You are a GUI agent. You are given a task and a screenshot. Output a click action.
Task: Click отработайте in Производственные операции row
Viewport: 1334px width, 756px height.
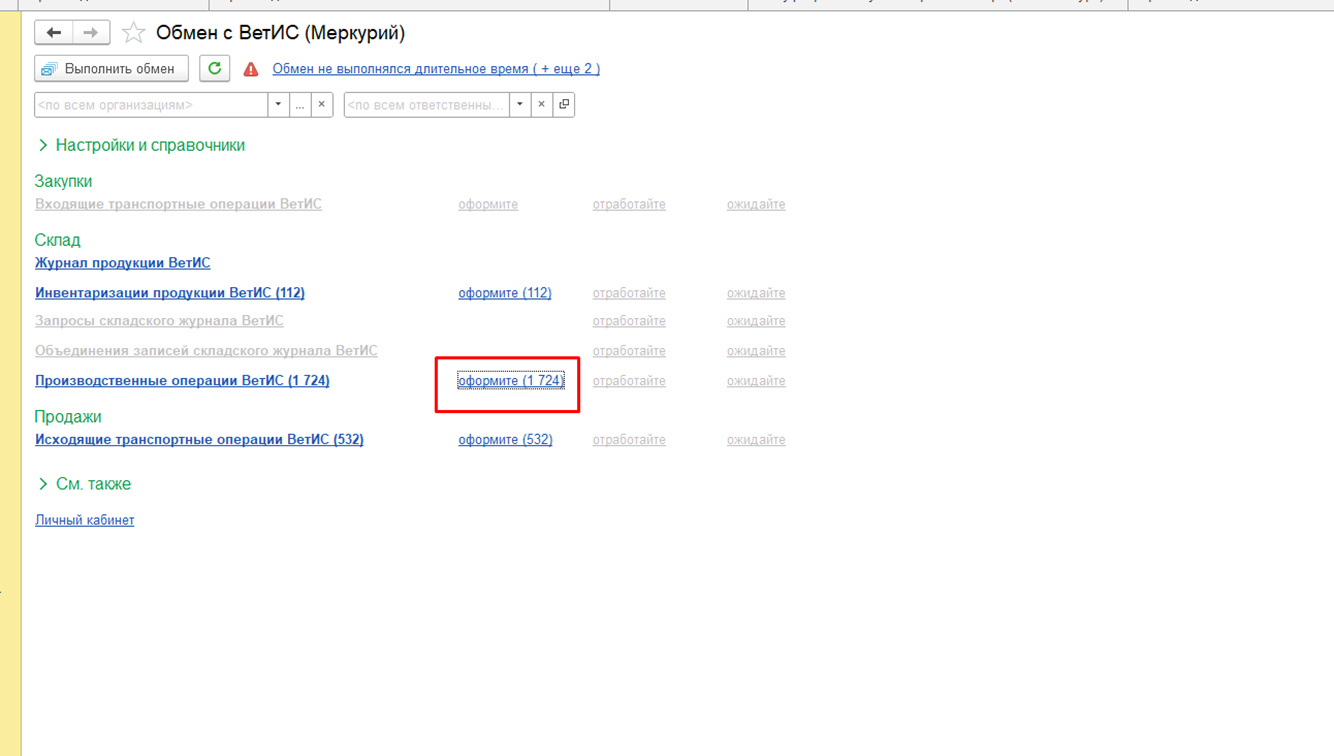[x=629, y=381]
